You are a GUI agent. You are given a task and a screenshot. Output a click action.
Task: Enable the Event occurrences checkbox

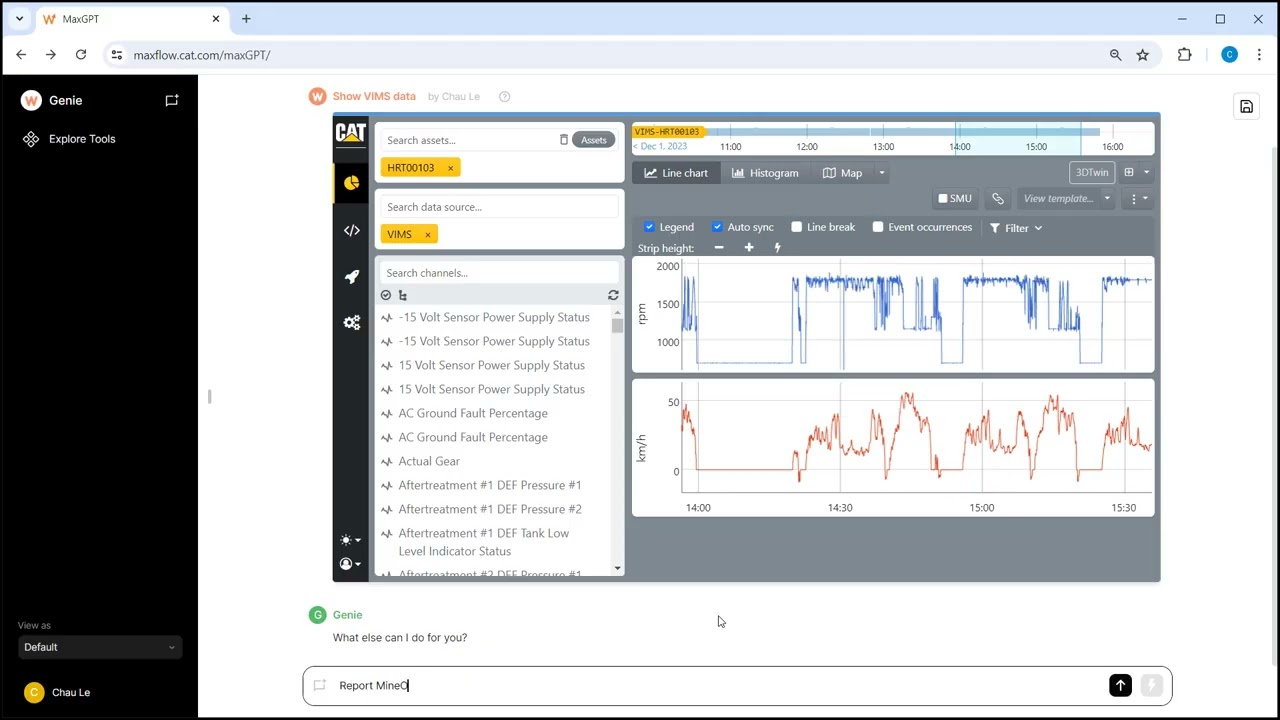[x=878, y=227]
